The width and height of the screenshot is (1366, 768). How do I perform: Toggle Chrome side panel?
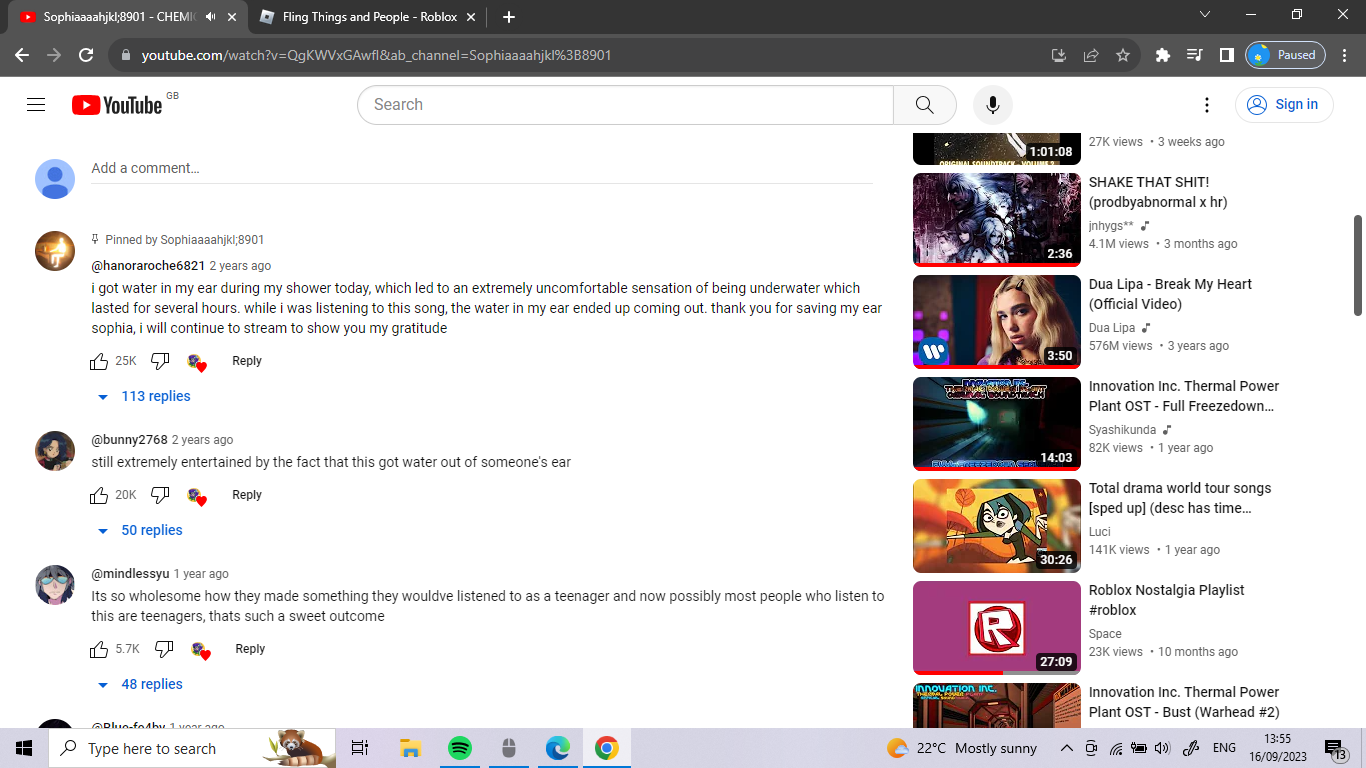coord(1227,55)
